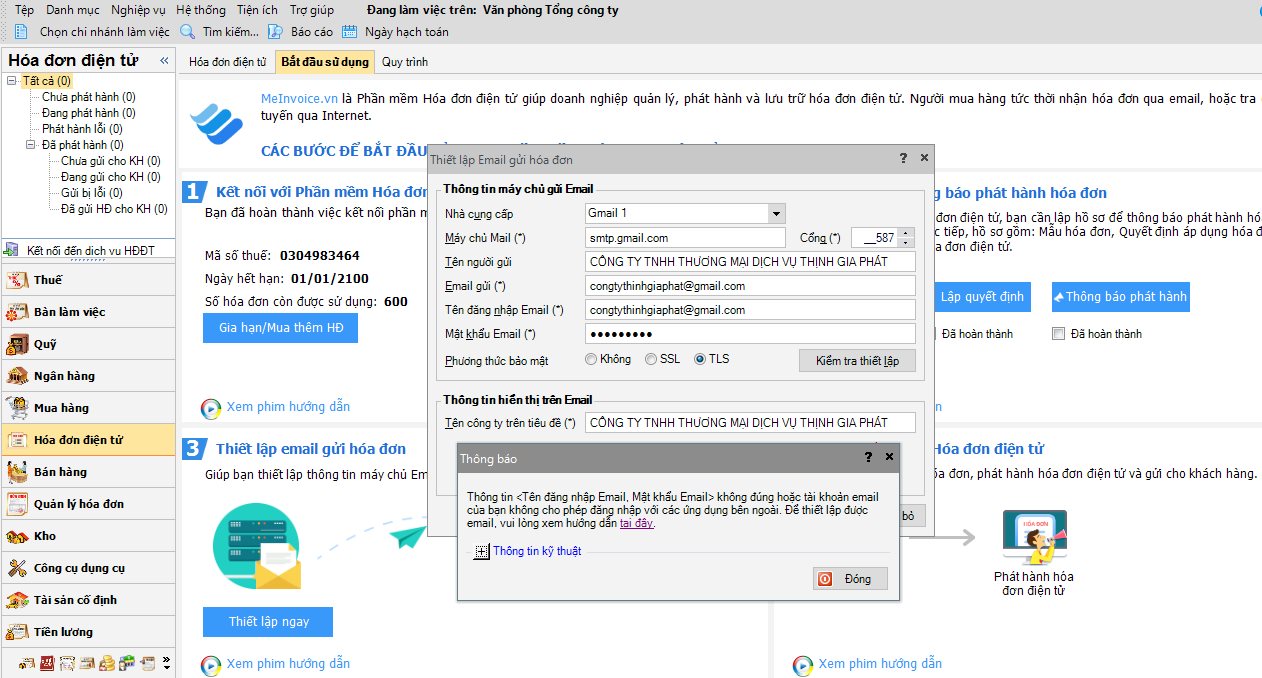Increase the Cổng port stepper
Image resolution: width=1262 pixels, height=678 pixels.
tap(906, 233)
